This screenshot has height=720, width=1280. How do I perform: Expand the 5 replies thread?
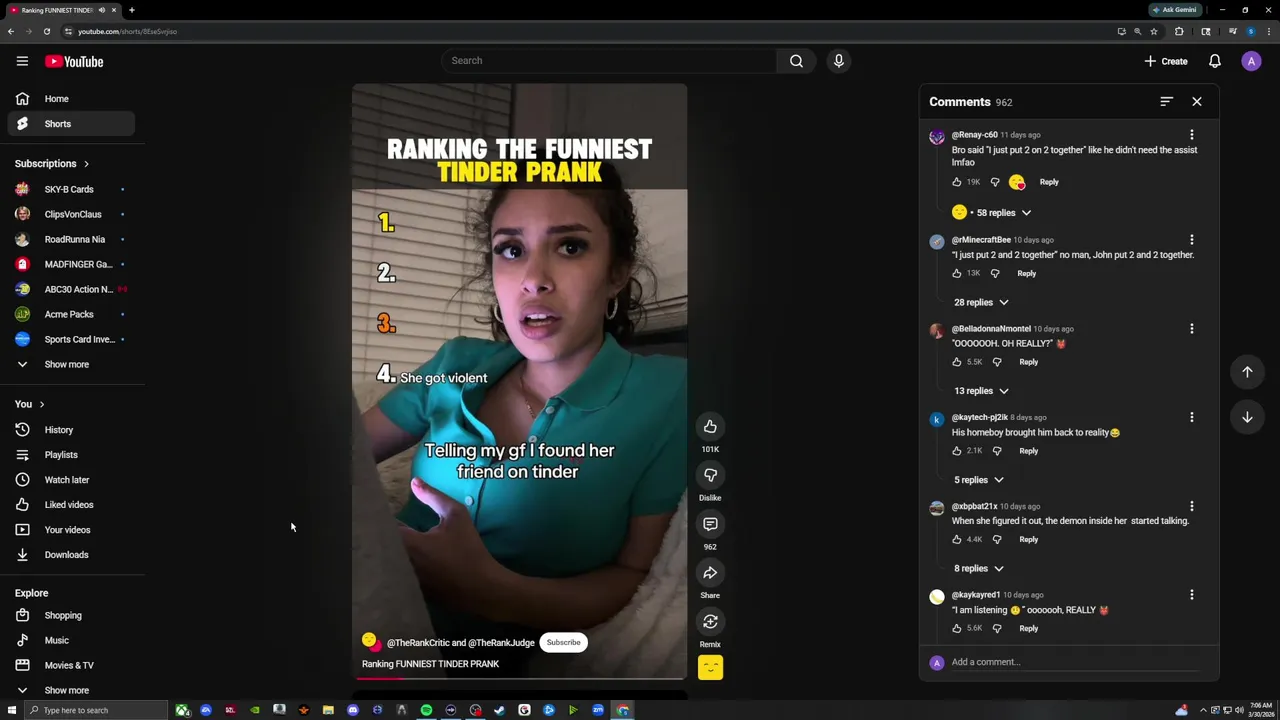[x=978, y=480]
